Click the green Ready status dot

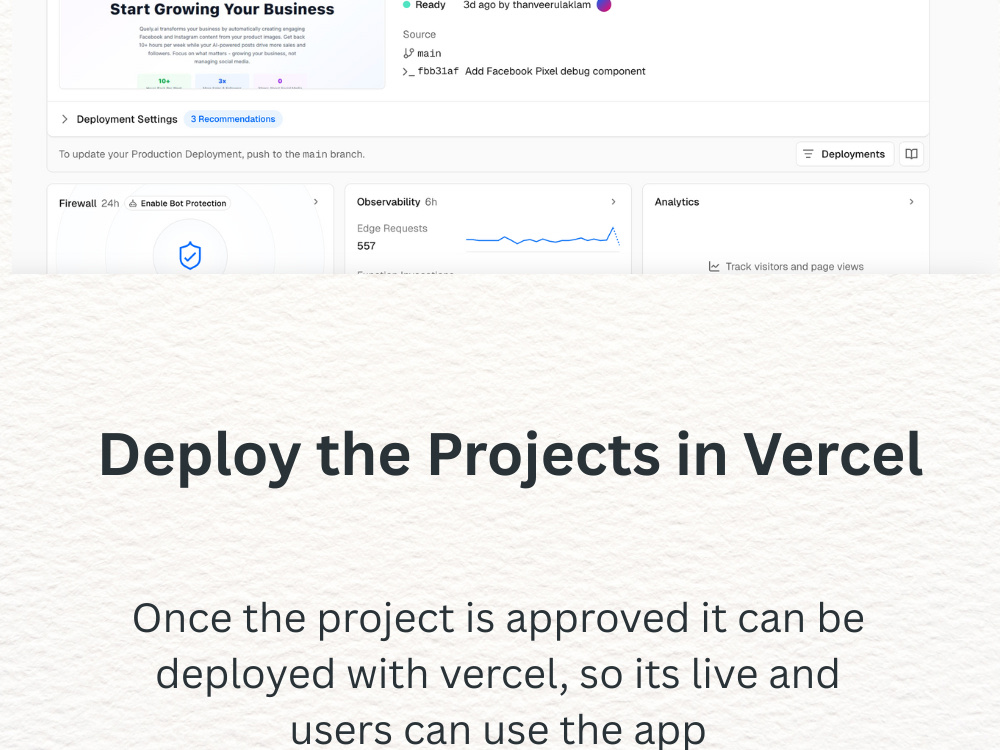point(406,5)
